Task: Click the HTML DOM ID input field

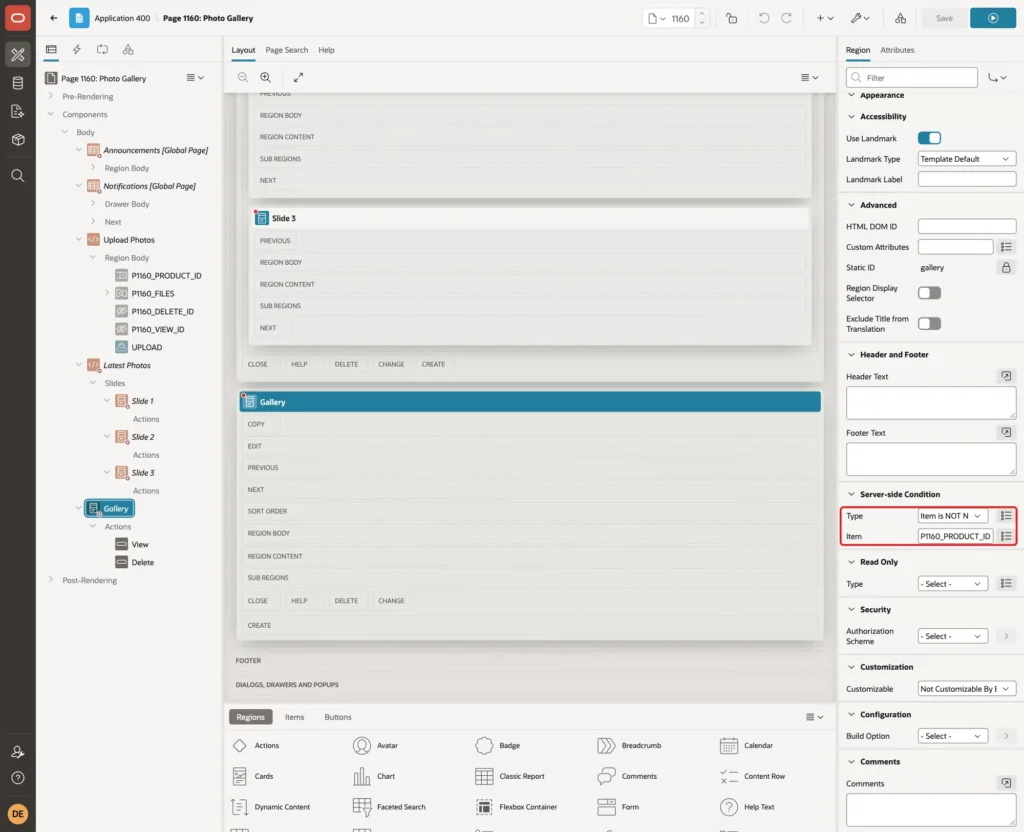Action: pyautogui.click(x=967, y=227)
